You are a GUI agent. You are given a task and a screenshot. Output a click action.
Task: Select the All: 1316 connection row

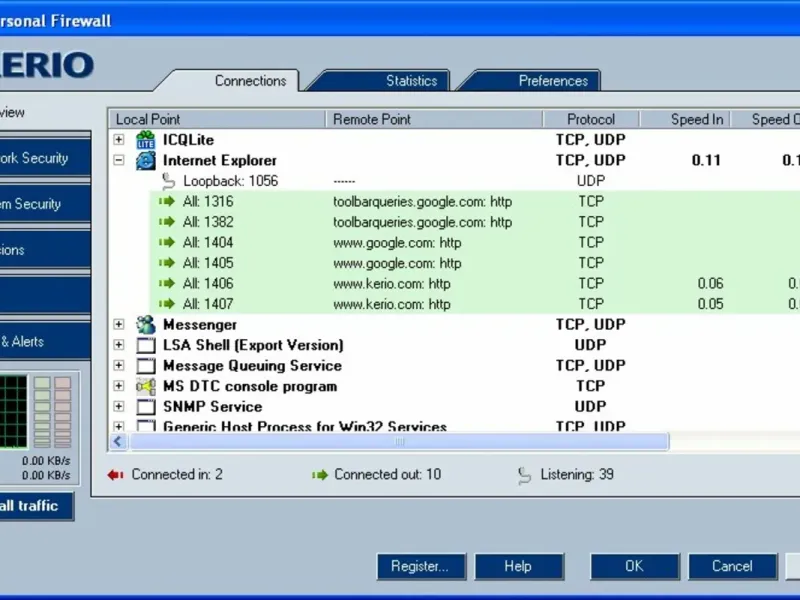474,201
